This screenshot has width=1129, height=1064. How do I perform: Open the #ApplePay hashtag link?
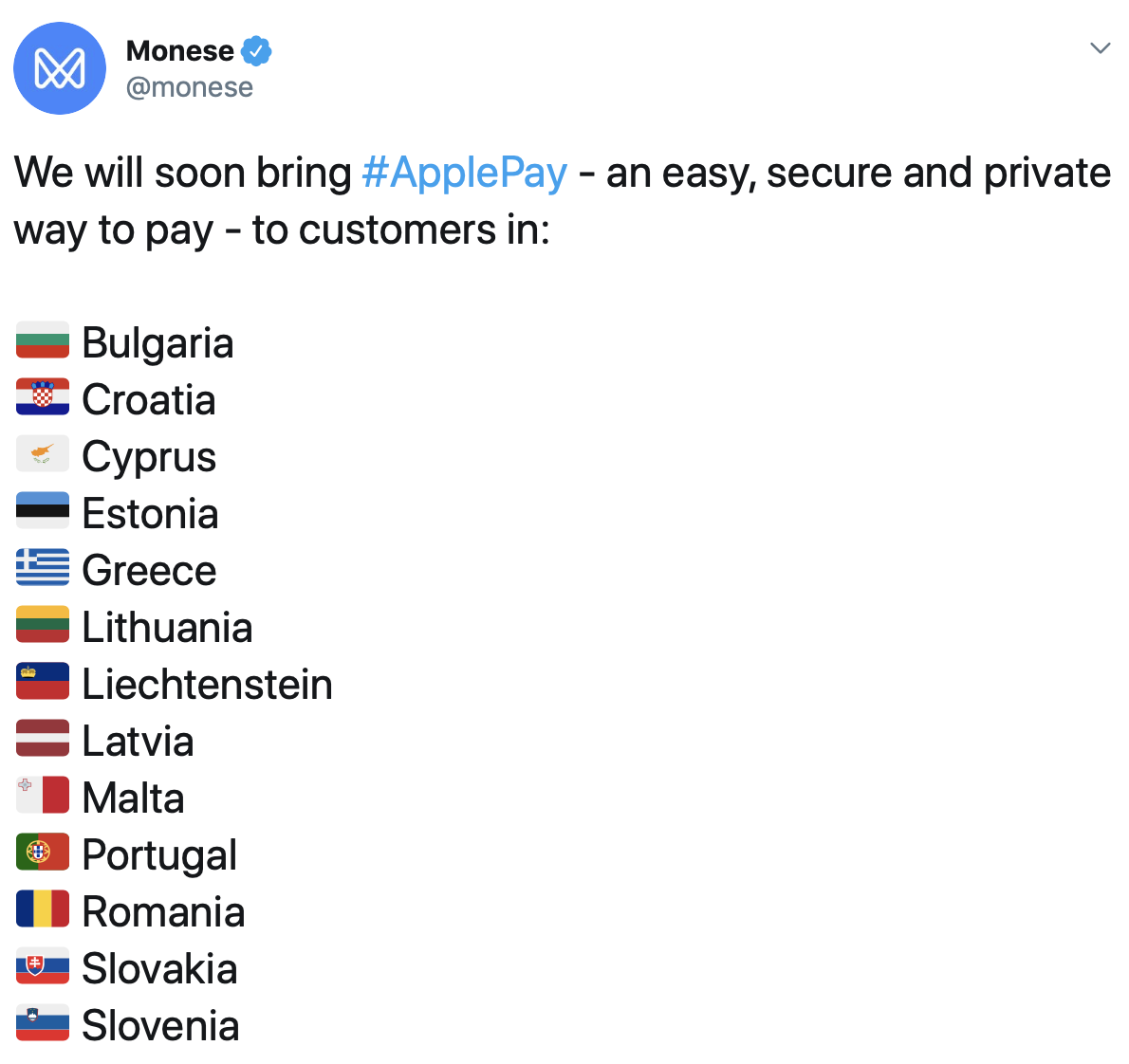click(465, 174)
